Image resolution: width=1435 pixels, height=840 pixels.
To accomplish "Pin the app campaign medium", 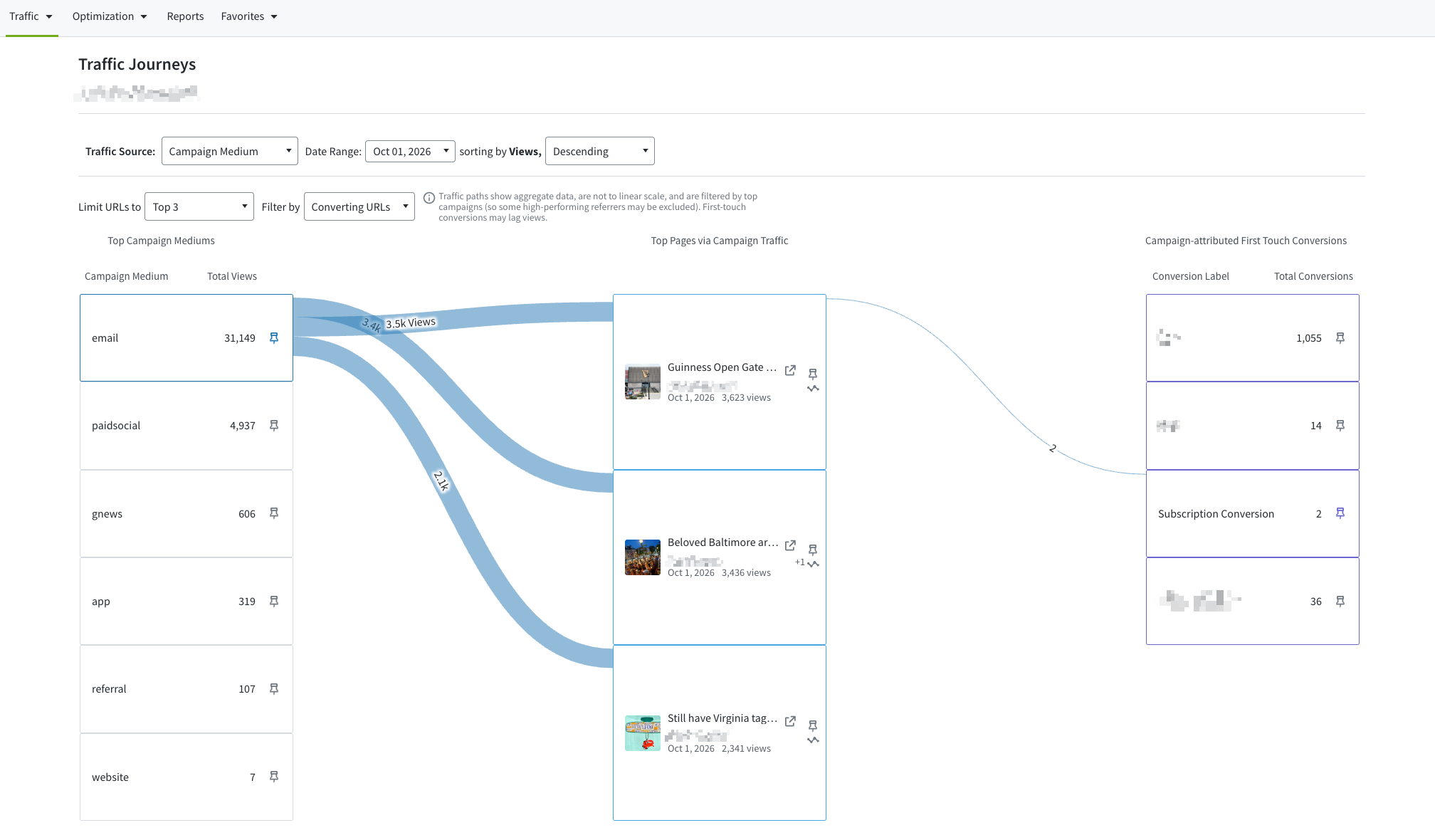I will pos(274,602).
